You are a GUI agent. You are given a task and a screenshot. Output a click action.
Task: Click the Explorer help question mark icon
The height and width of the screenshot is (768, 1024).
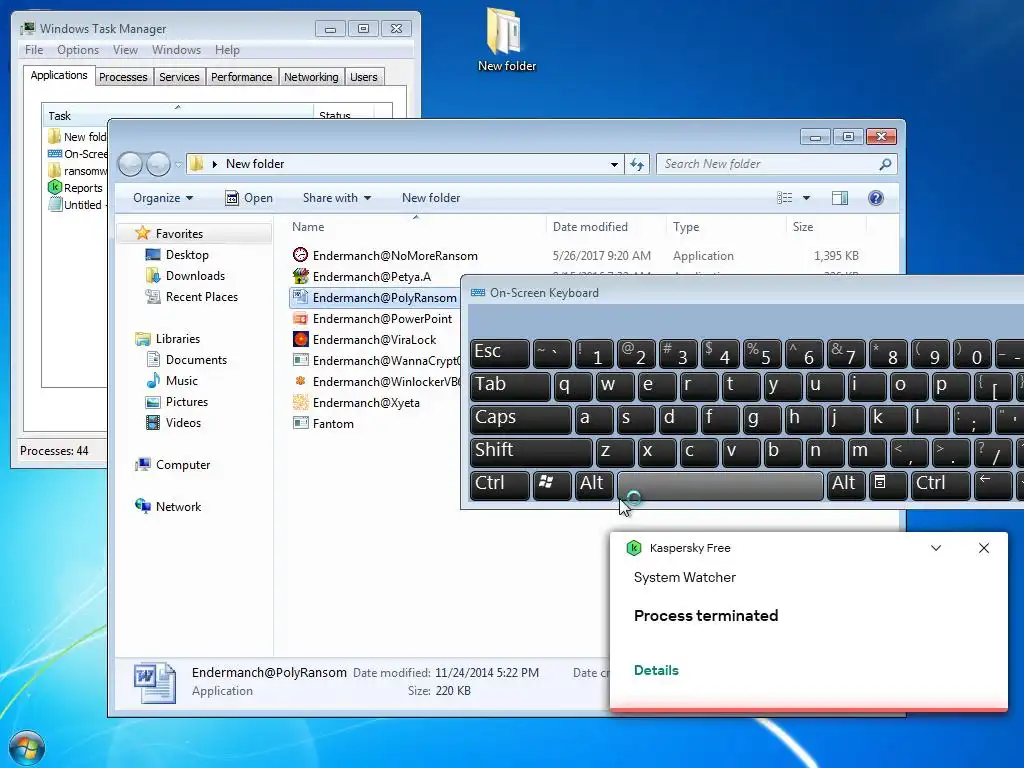[876, 198]
